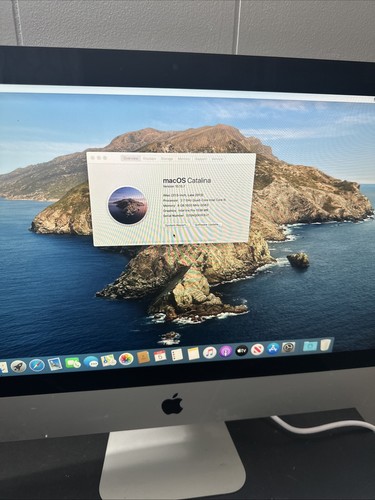Open App Store from the Dock

pyautogui.click(x=273, y=348)
